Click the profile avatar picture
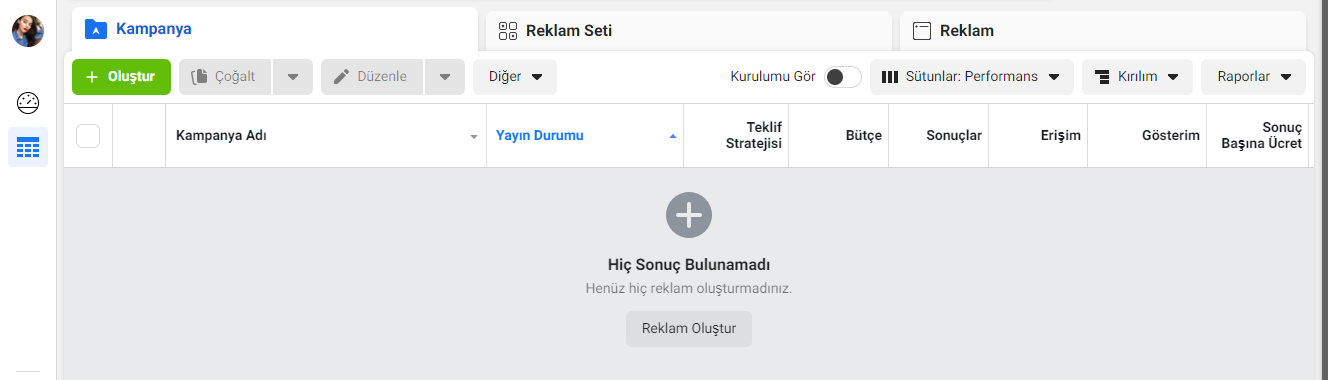The image size is (1328, 380). 28,31
